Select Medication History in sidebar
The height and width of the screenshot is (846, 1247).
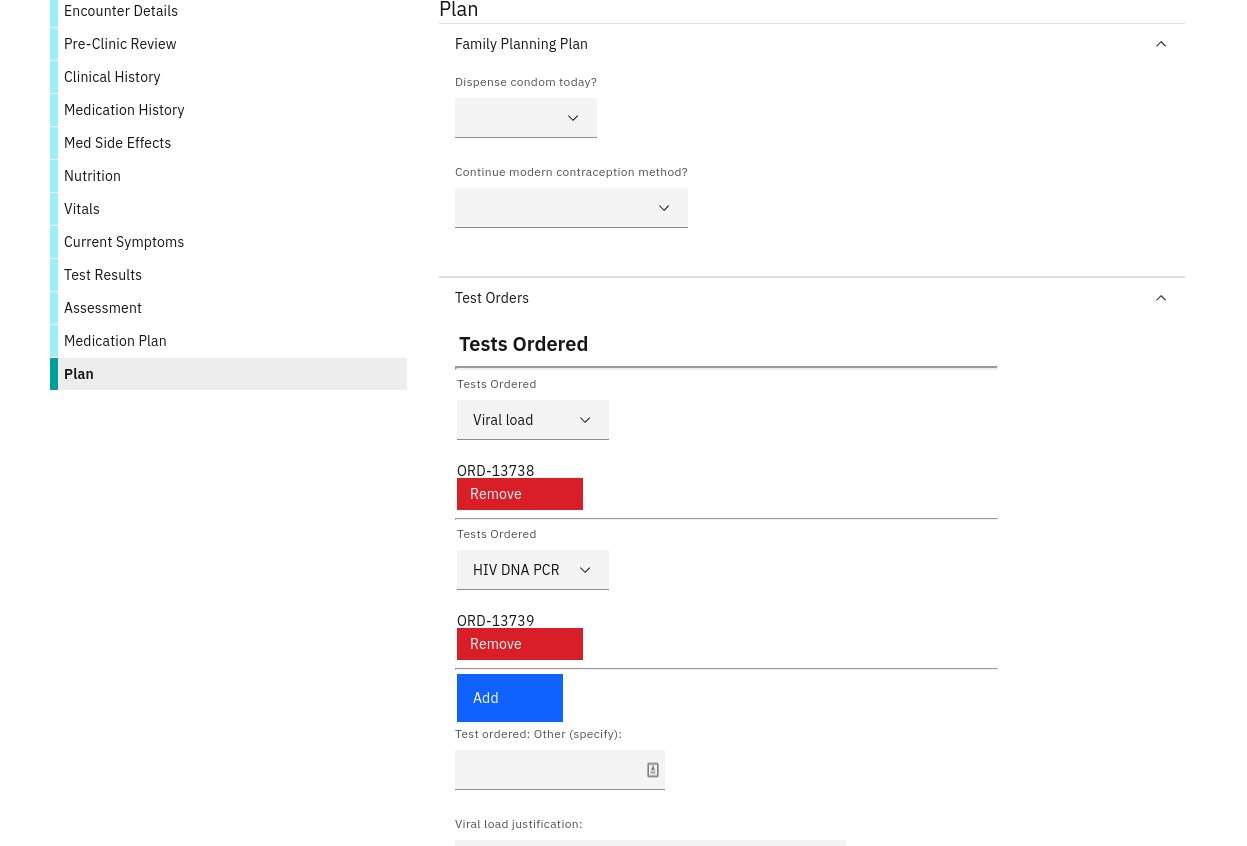click(x=228, y=110)
